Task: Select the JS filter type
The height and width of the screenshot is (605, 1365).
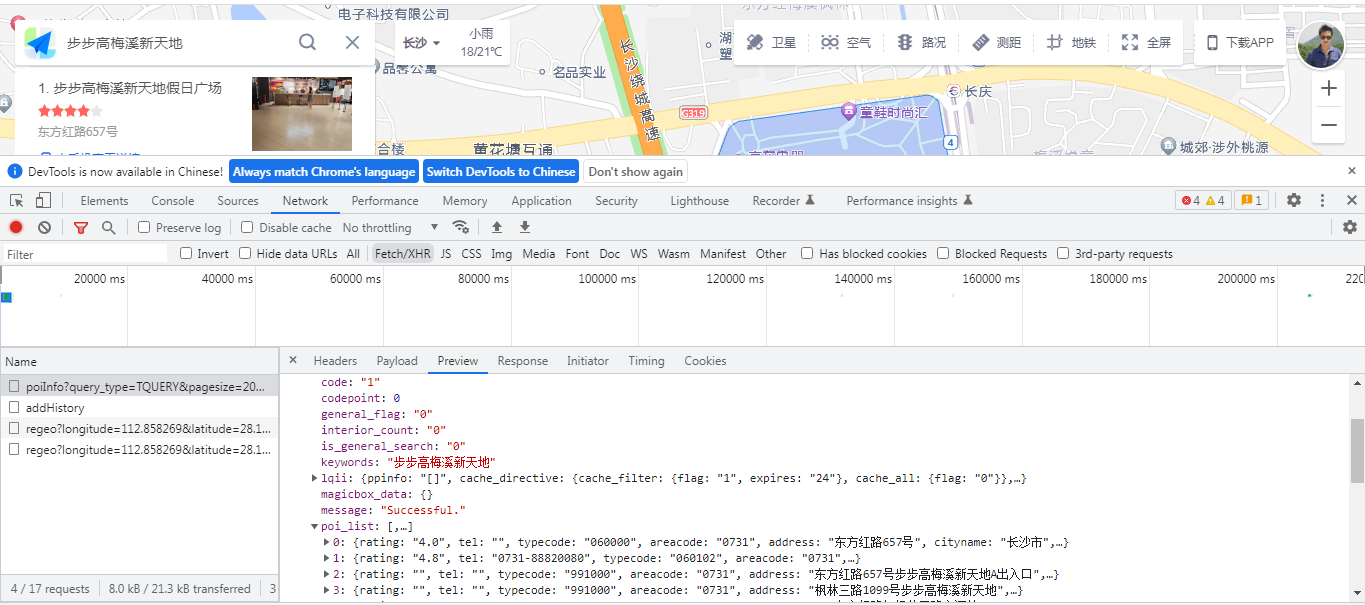Action: tap(446, 253)
